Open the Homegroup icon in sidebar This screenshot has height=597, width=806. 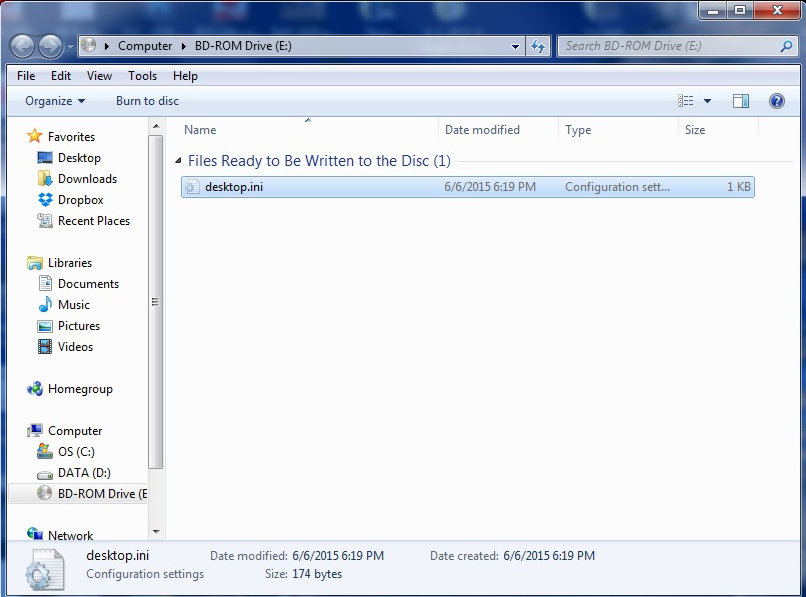tap(36, 389)
